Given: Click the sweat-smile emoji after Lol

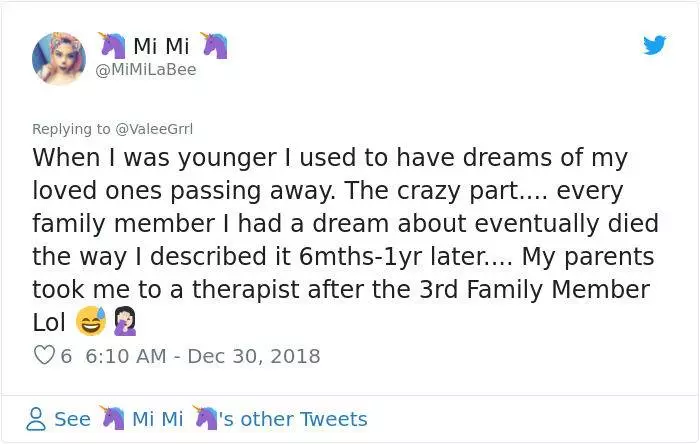Looking at the screenshot, I should coord(91,321).
